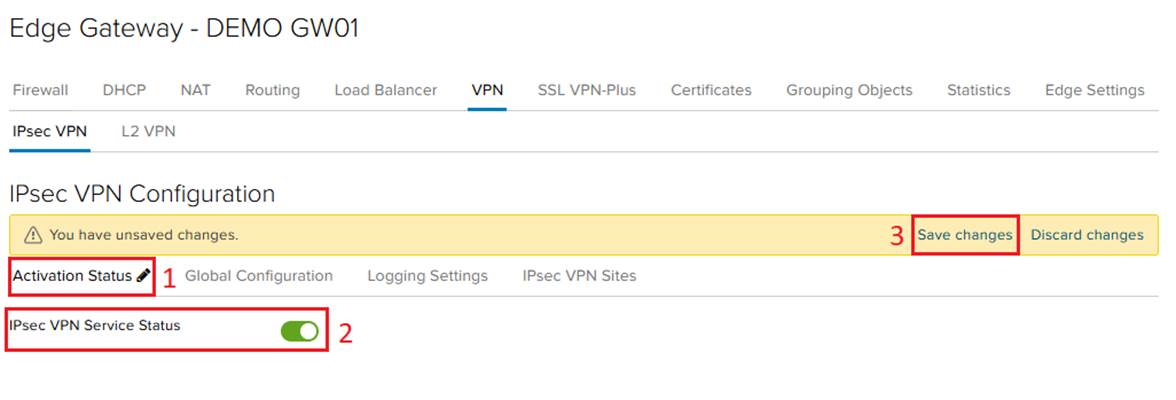This screenshot has width=1176, height=400.
Task: Select the IPsec VPN sub-tab
Action: pos(49,131)
